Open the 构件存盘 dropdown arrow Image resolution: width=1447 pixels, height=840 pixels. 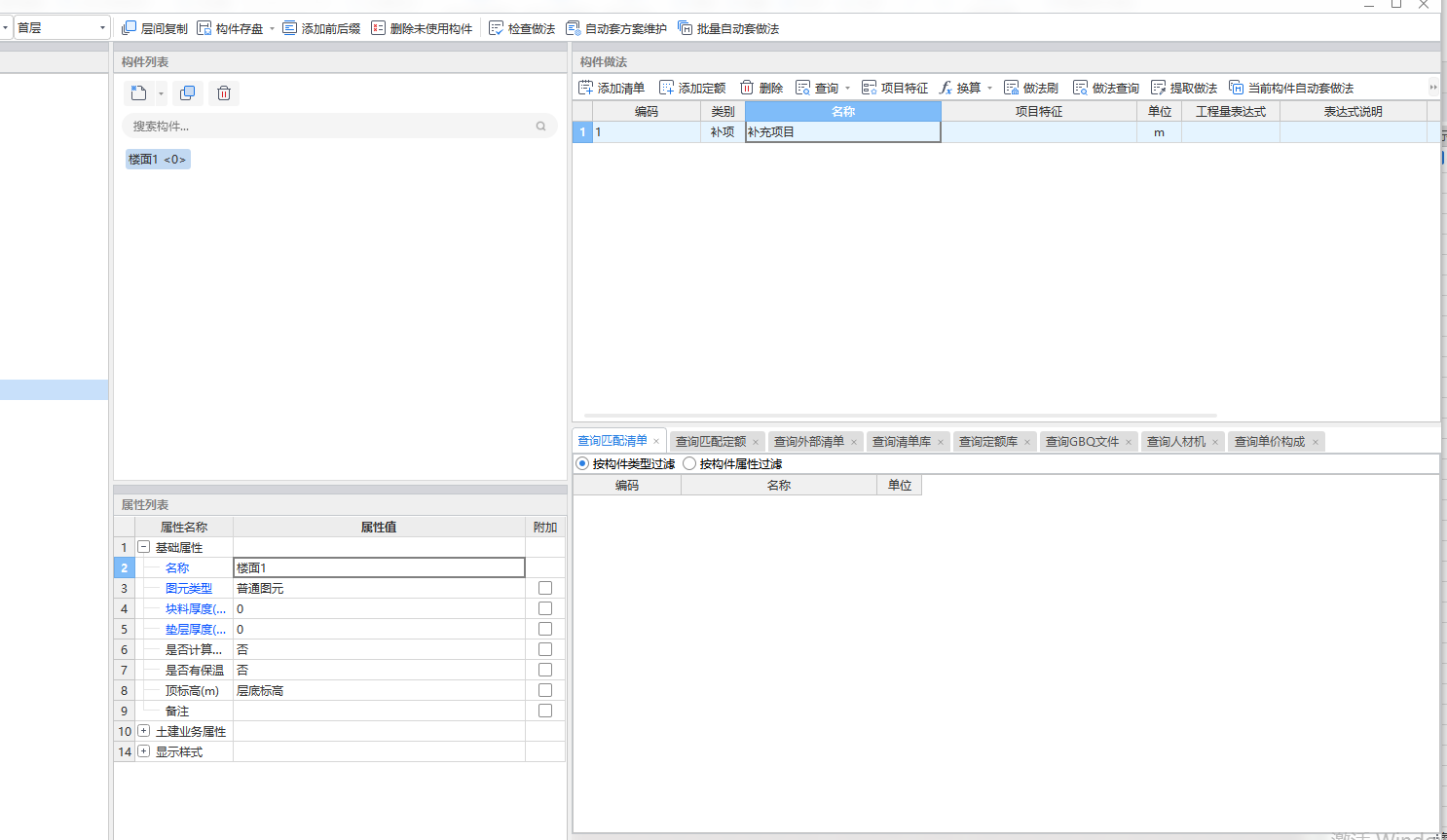(x=272, y=29)
